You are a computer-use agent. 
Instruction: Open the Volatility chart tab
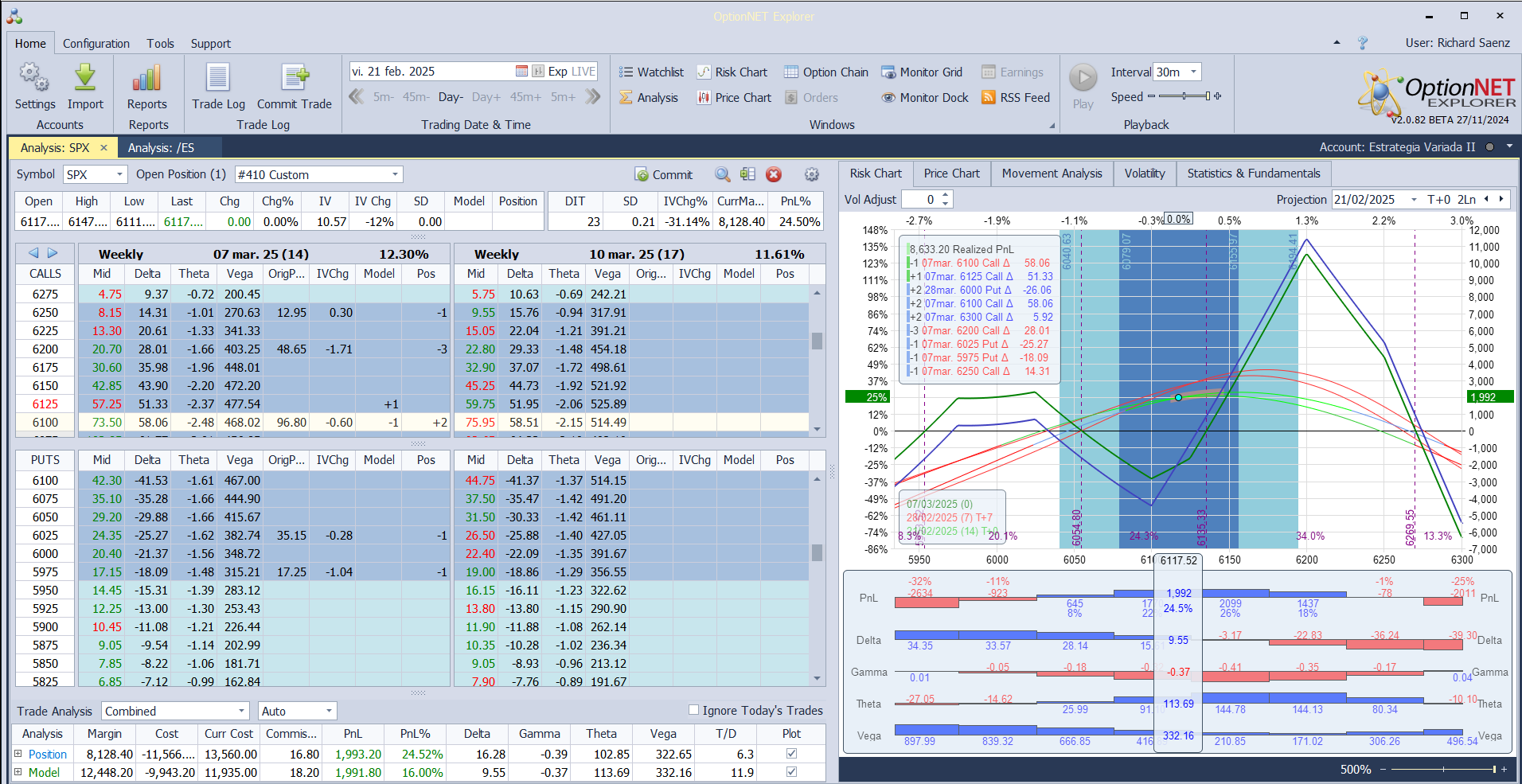1144,174
